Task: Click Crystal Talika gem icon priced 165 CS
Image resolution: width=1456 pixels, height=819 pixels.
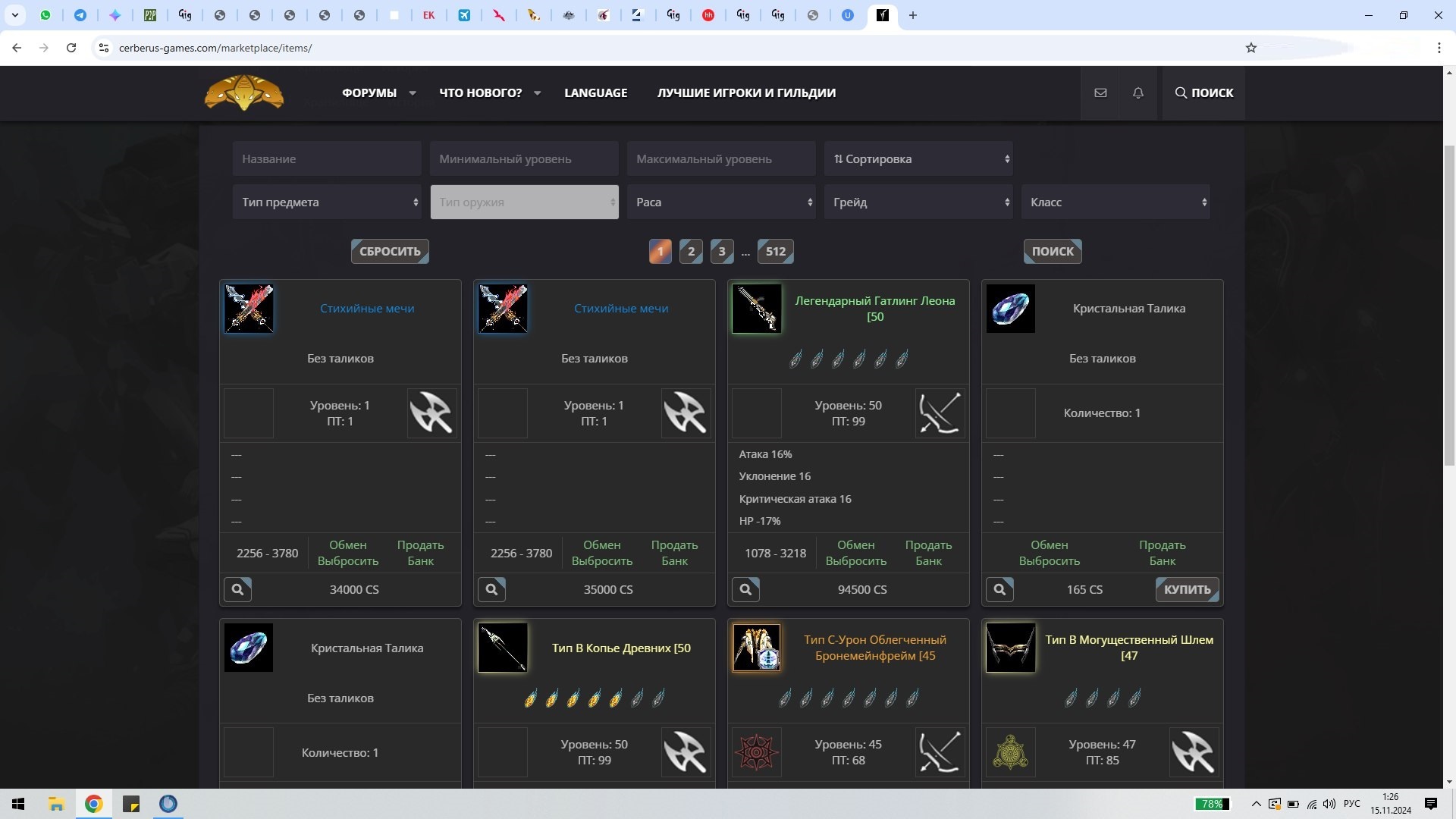Action: pyautogui.click(x=1010, y=309)
